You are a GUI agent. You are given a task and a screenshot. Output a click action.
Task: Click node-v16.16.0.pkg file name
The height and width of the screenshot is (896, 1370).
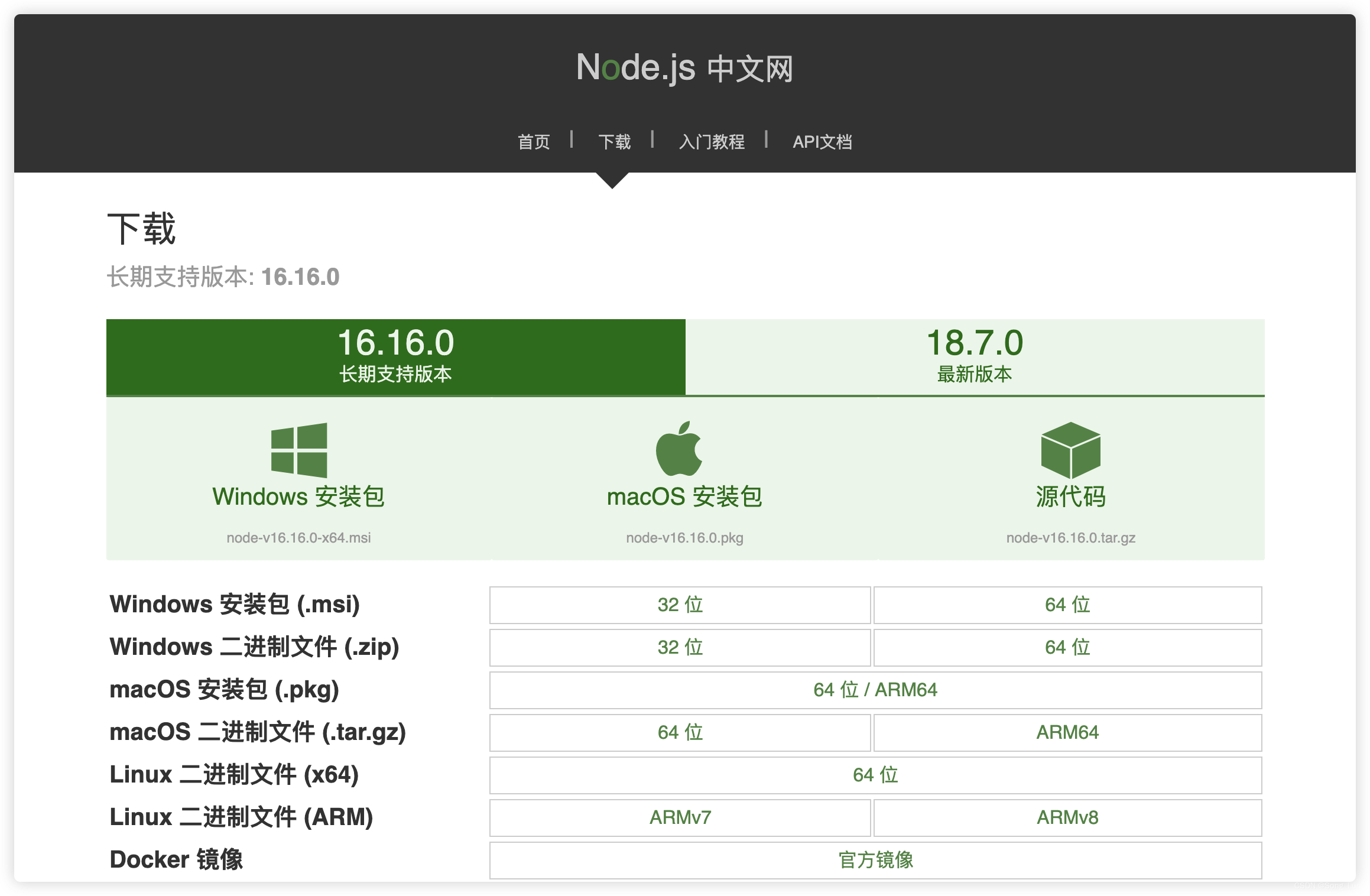tap(684, 538)
